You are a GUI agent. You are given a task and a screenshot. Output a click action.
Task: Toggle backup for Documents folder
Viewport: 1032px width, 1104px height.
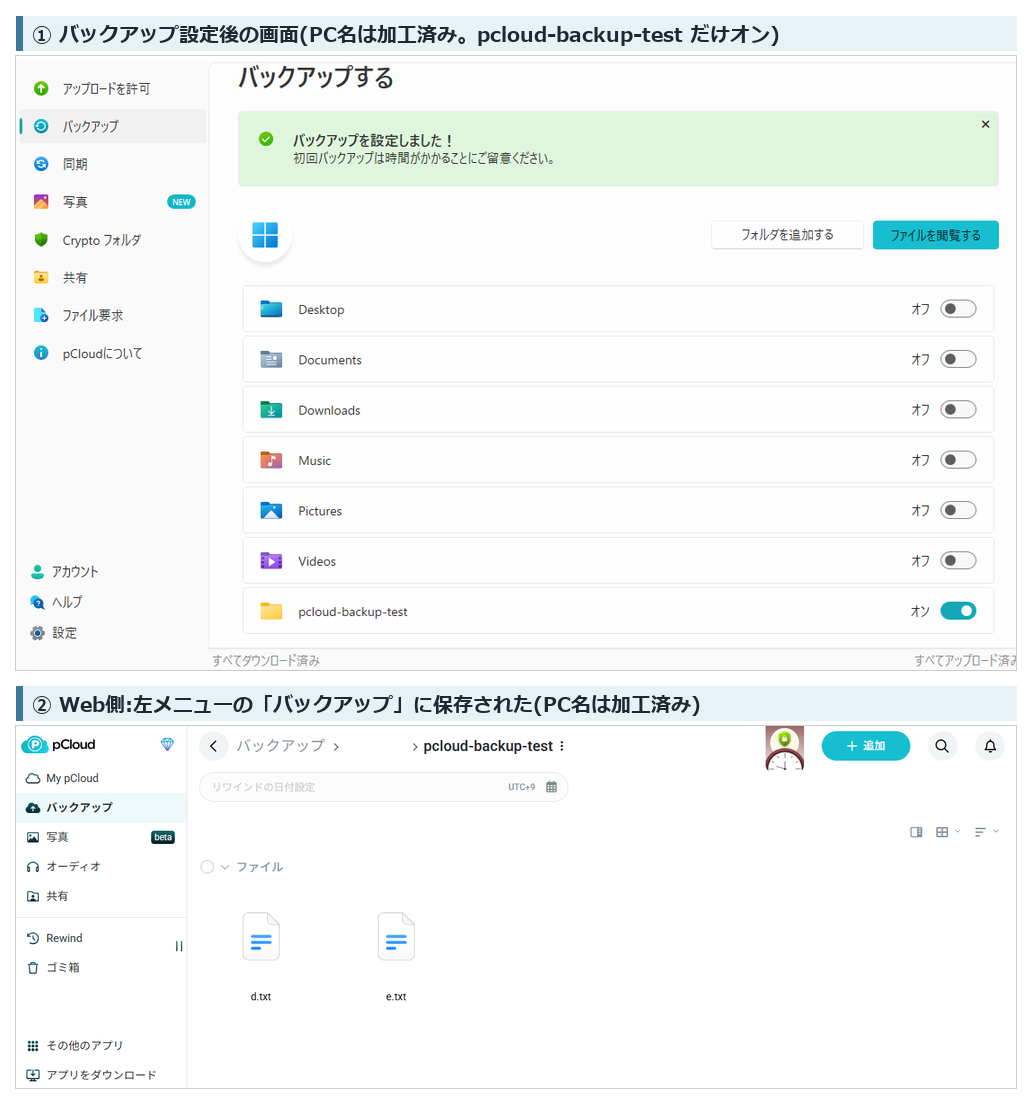958,360
